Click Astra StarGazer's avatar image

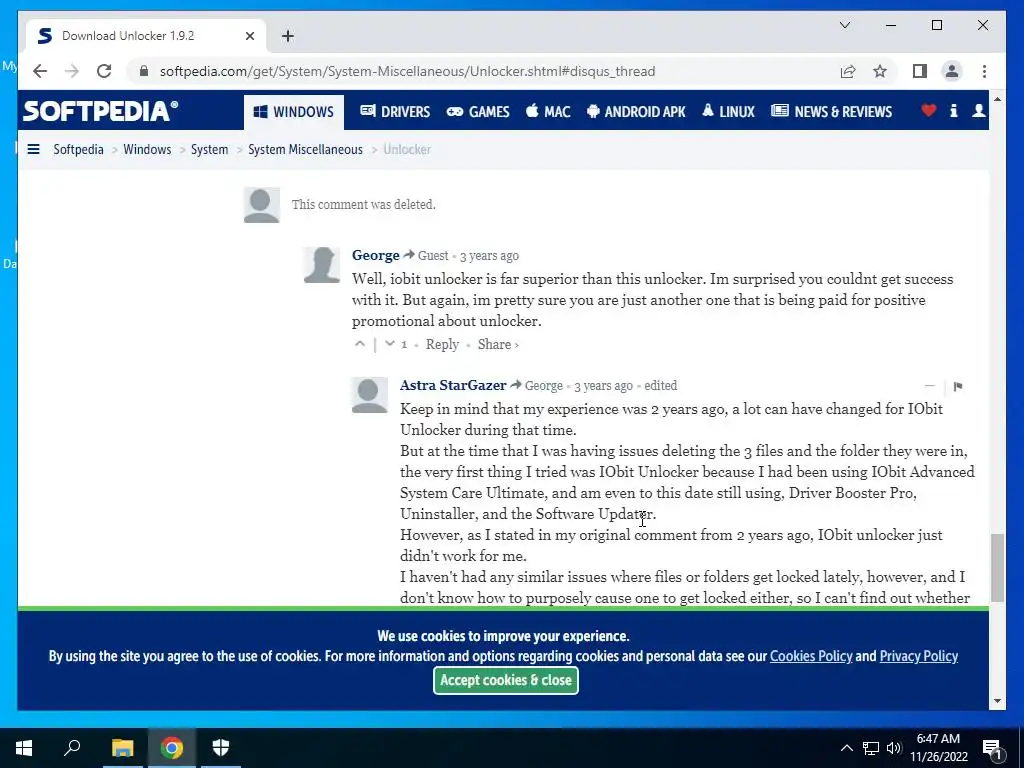370,395
